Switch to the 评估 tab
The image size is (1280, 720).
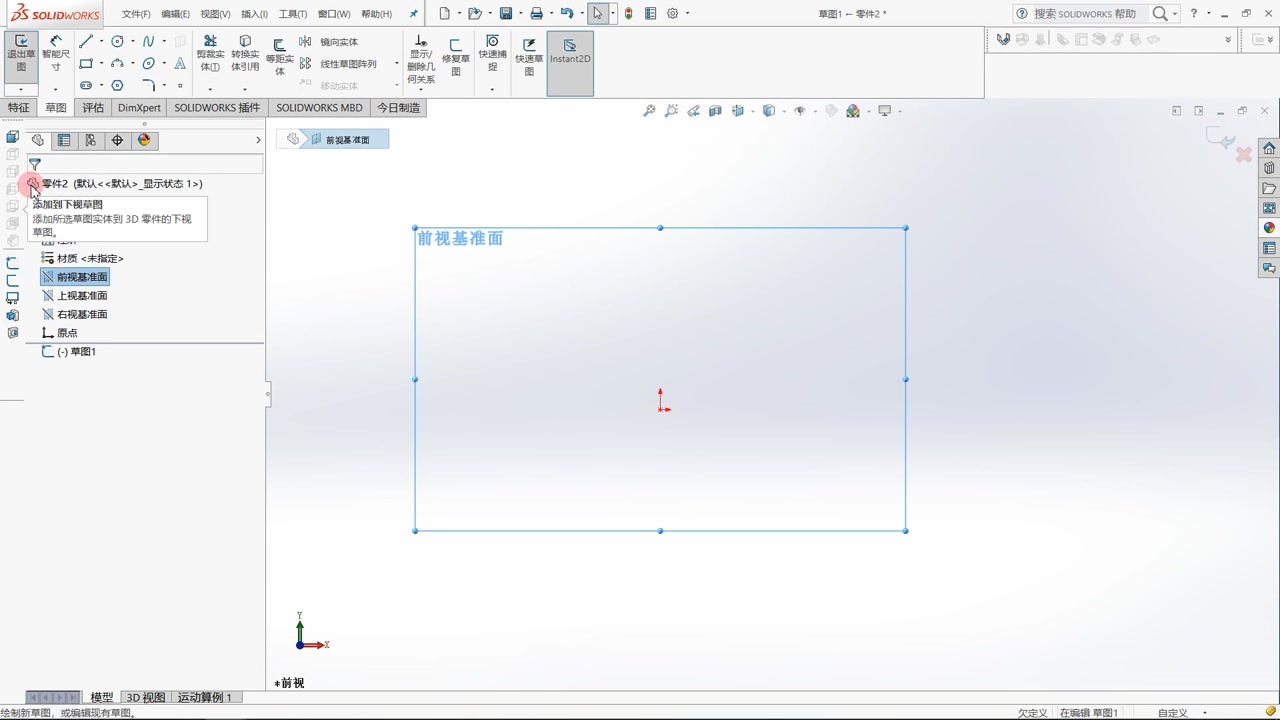[93, 108]
